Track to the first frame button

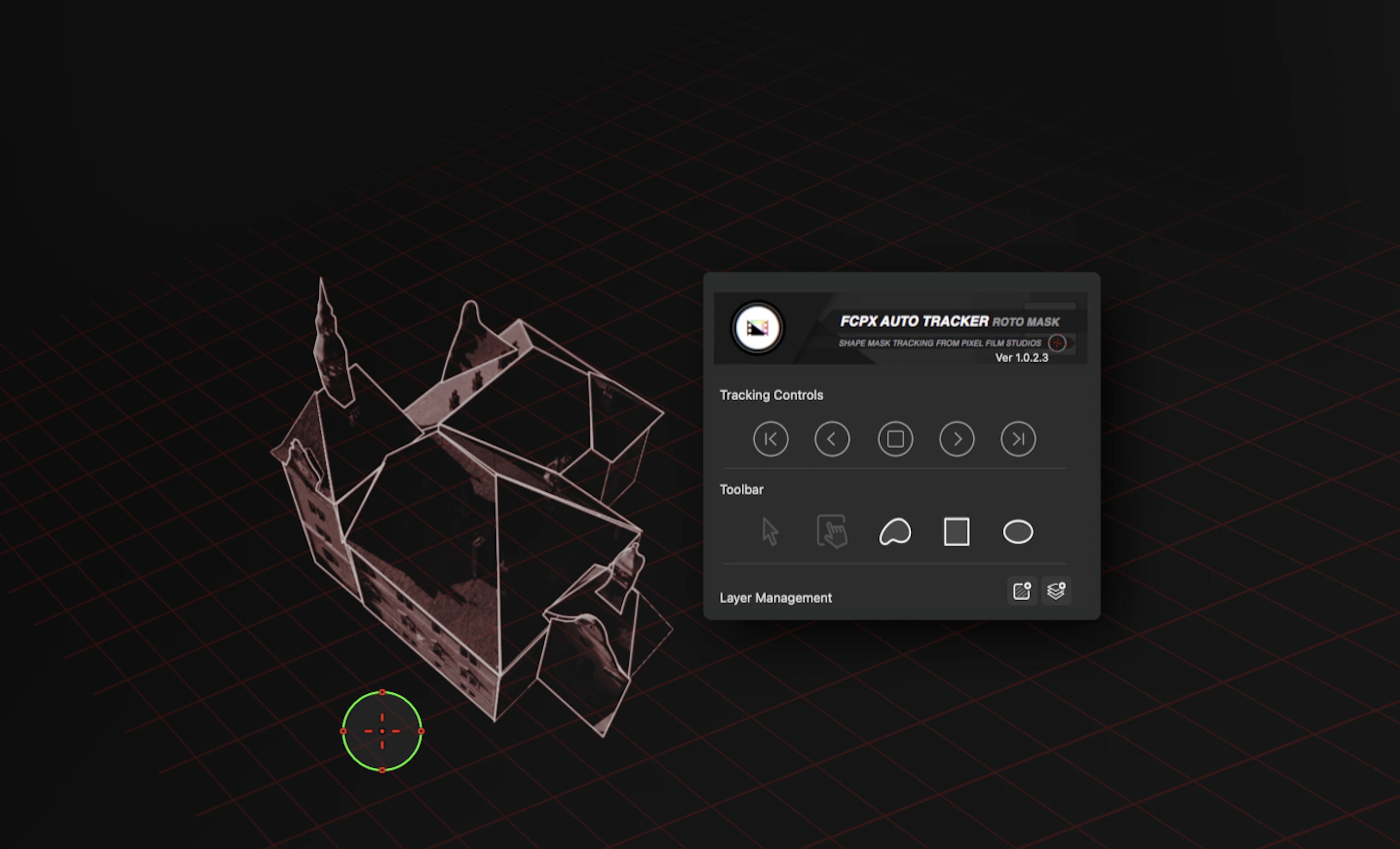pyautogui.click(x=770, y=439)
